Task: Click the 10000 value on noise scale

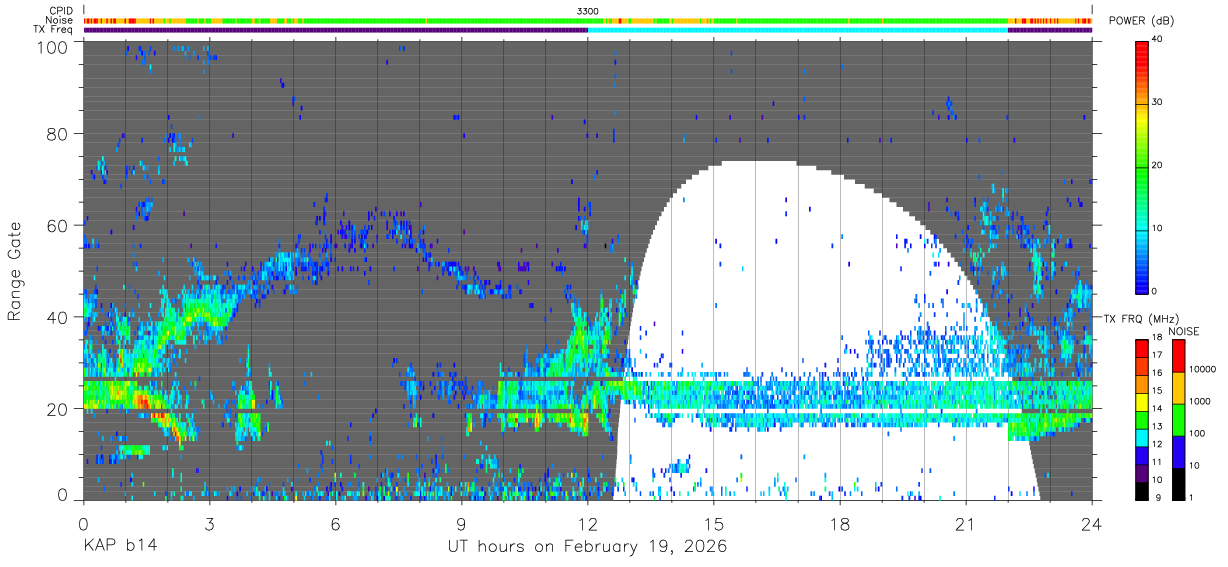Action: tap(1200, 369)
